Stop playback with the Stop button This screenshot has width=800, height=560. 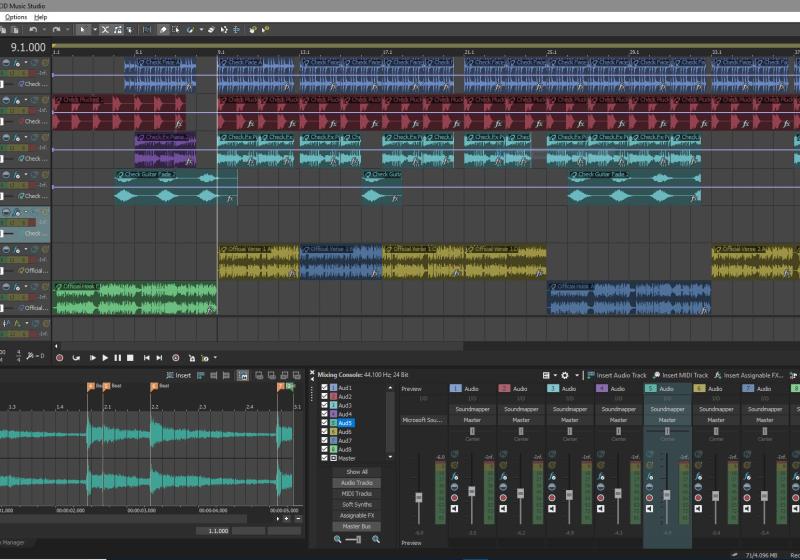click(x=129, y=357)
